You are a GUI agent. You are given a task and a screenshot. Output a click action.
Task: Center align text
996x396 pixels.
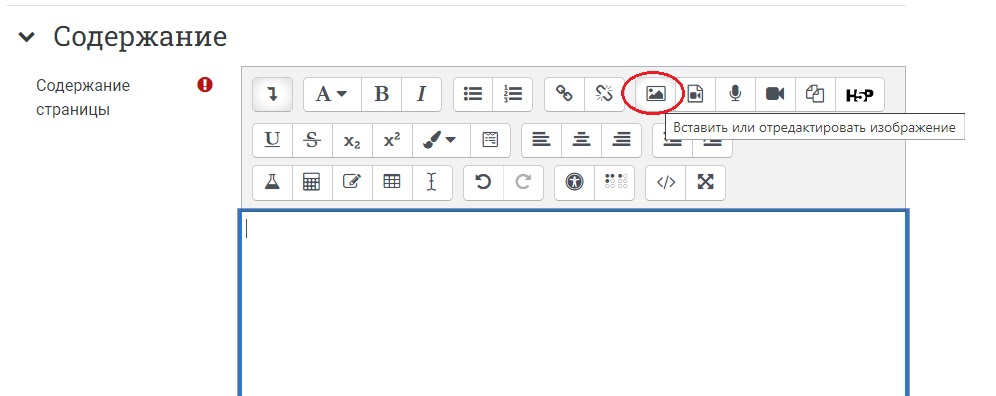581,140
